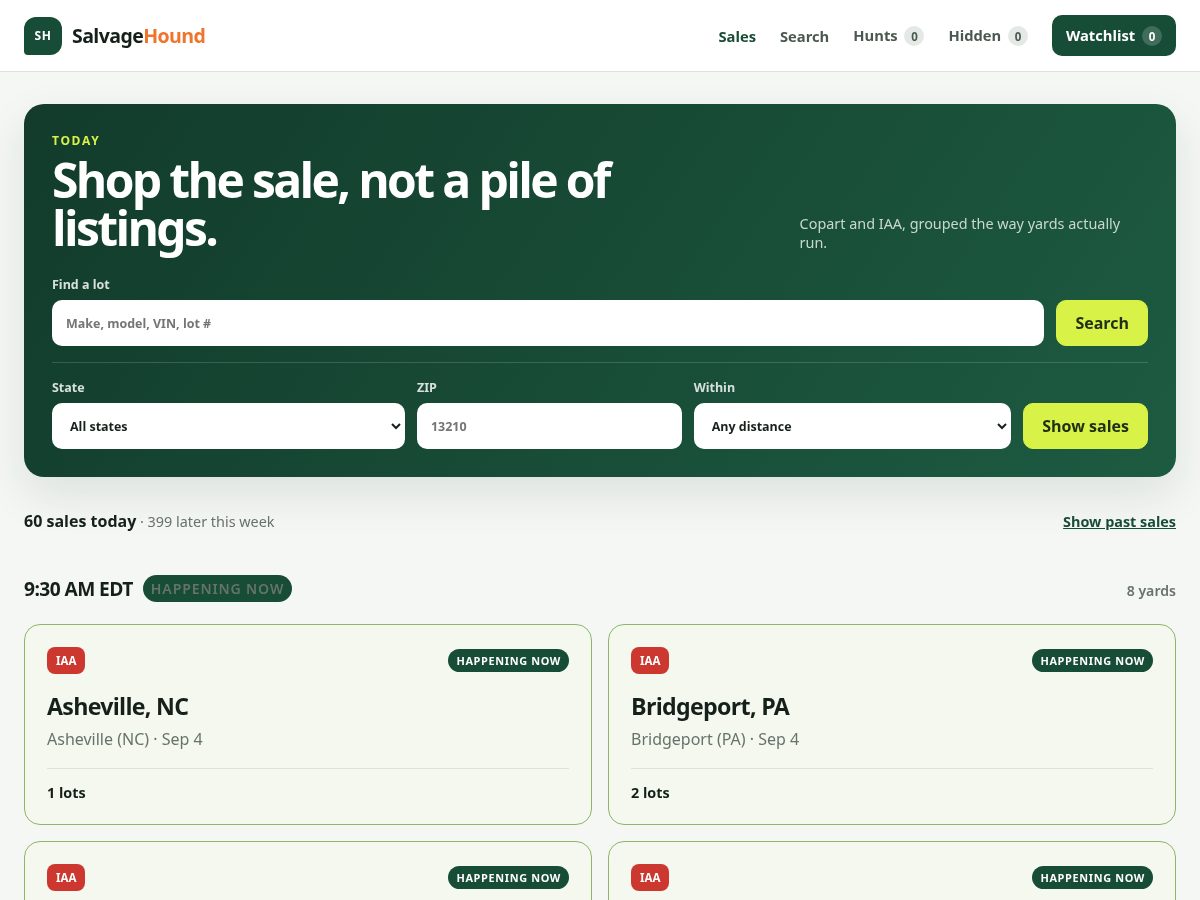Open the Hidden nav item
The height and width of the screenshot is (900, 1200).
click(988, 36)
